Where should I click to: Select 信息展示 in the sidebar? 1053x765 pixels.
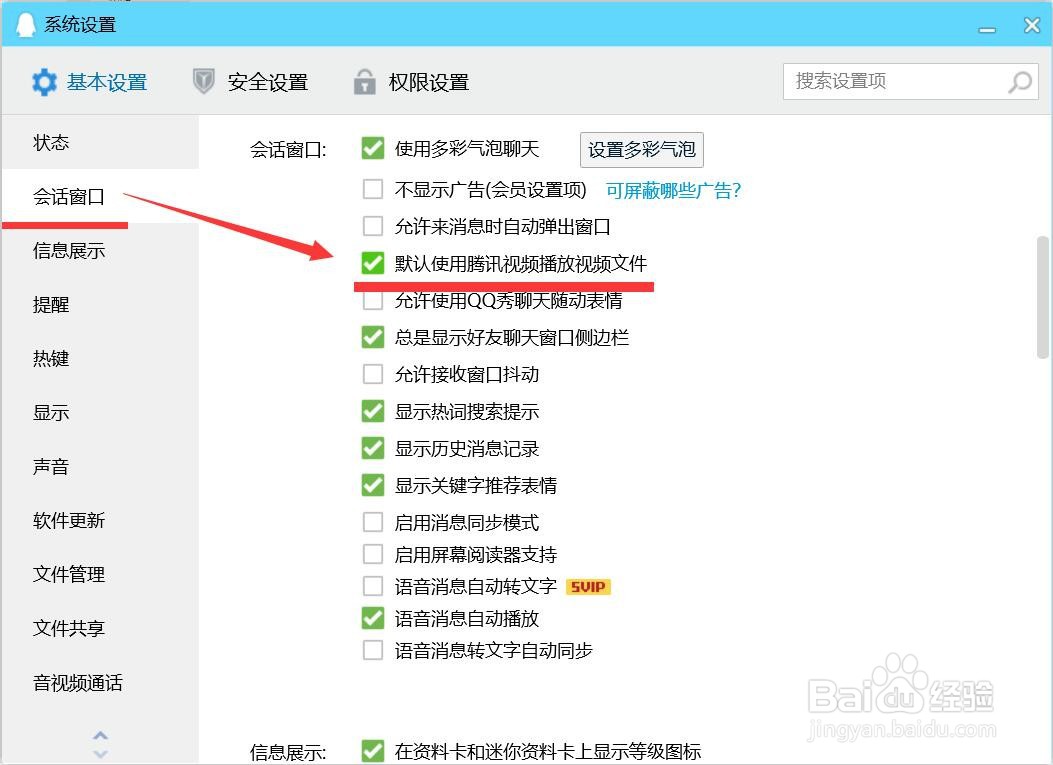(x=69, y=251)
